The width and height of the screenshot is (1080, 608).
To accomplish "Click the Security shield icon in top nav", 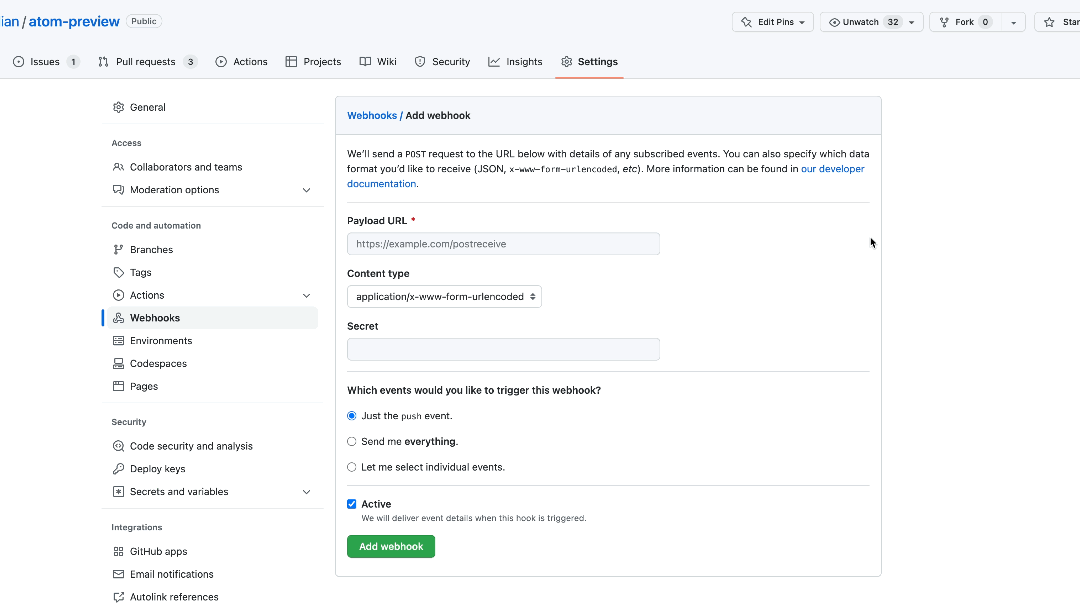I will (x=420, y=62).
